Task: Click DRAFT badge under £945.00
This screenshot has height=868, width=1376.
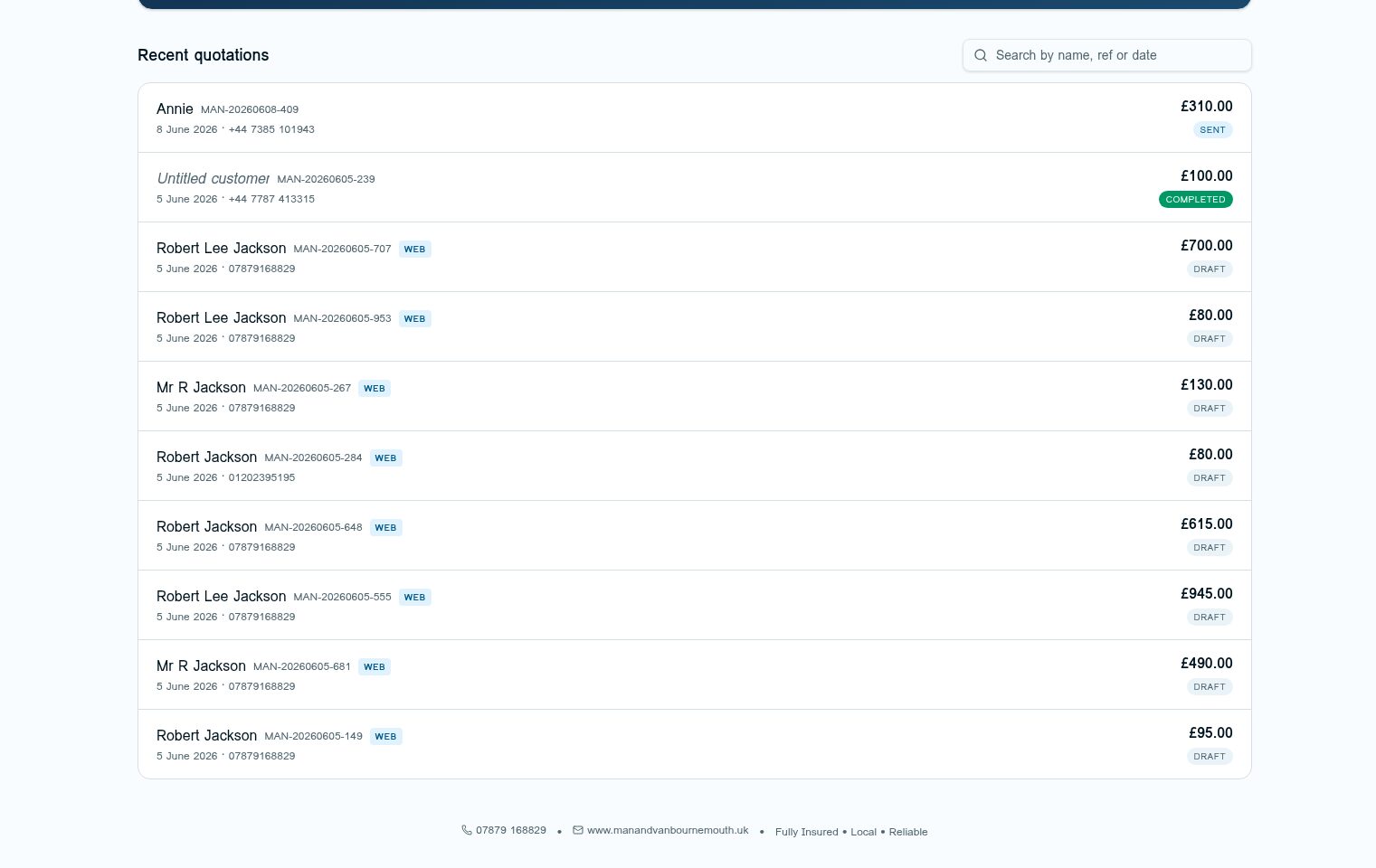Action: click(1210, 618)
